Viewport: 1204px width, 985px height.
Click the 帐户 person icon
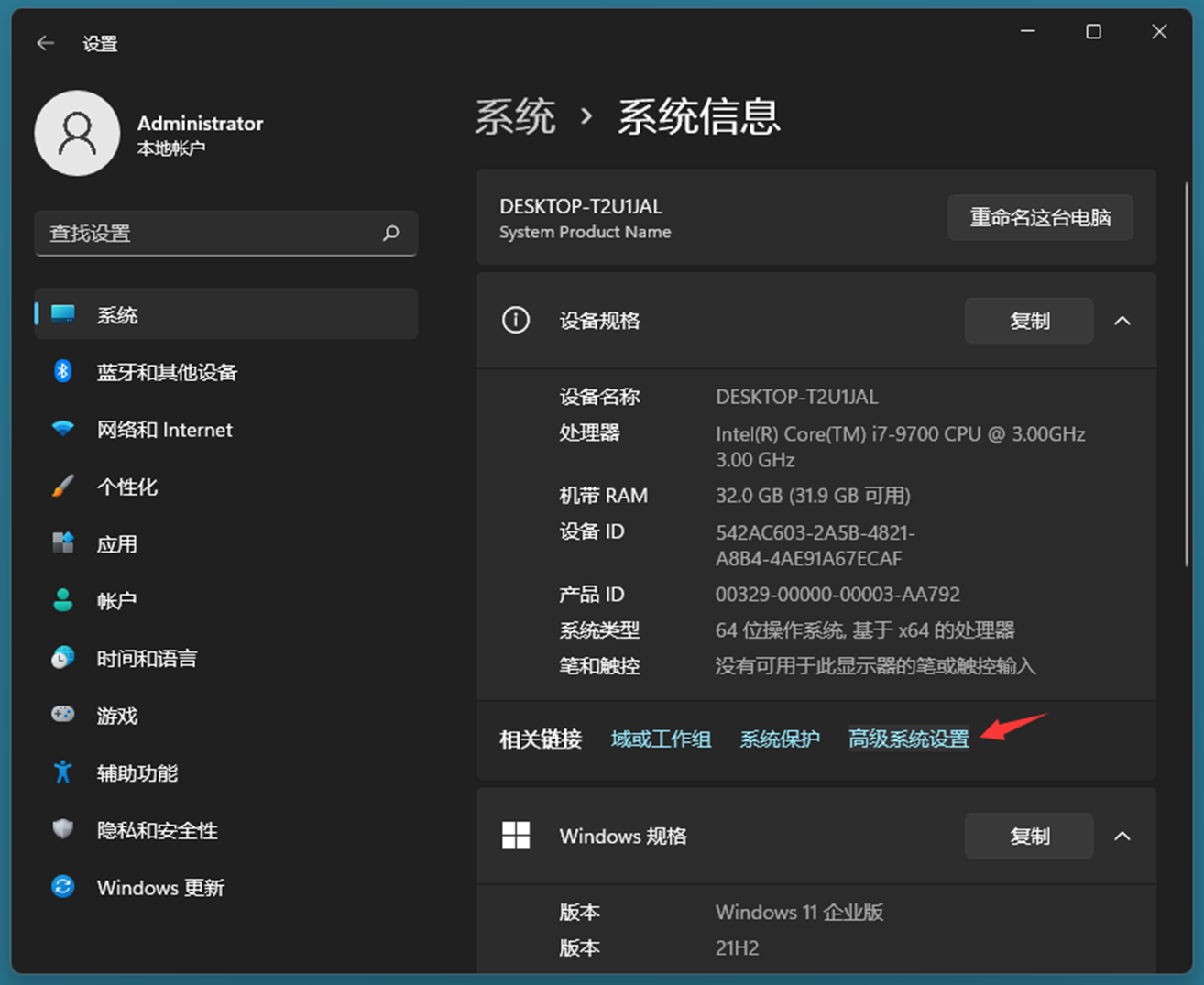pos(63,600)
